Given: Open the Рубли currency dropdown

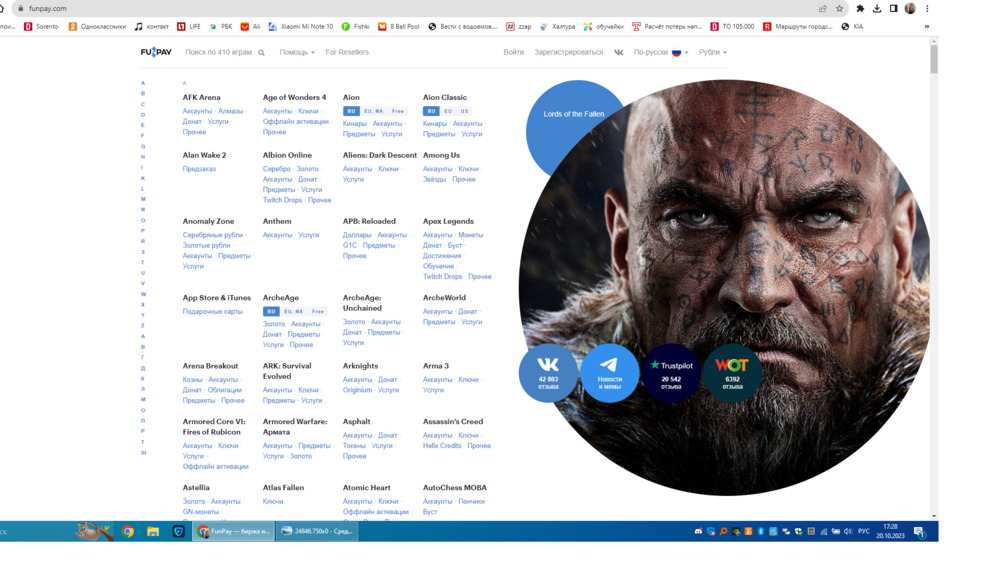Looking at the screenshot, I should point(712,52).
